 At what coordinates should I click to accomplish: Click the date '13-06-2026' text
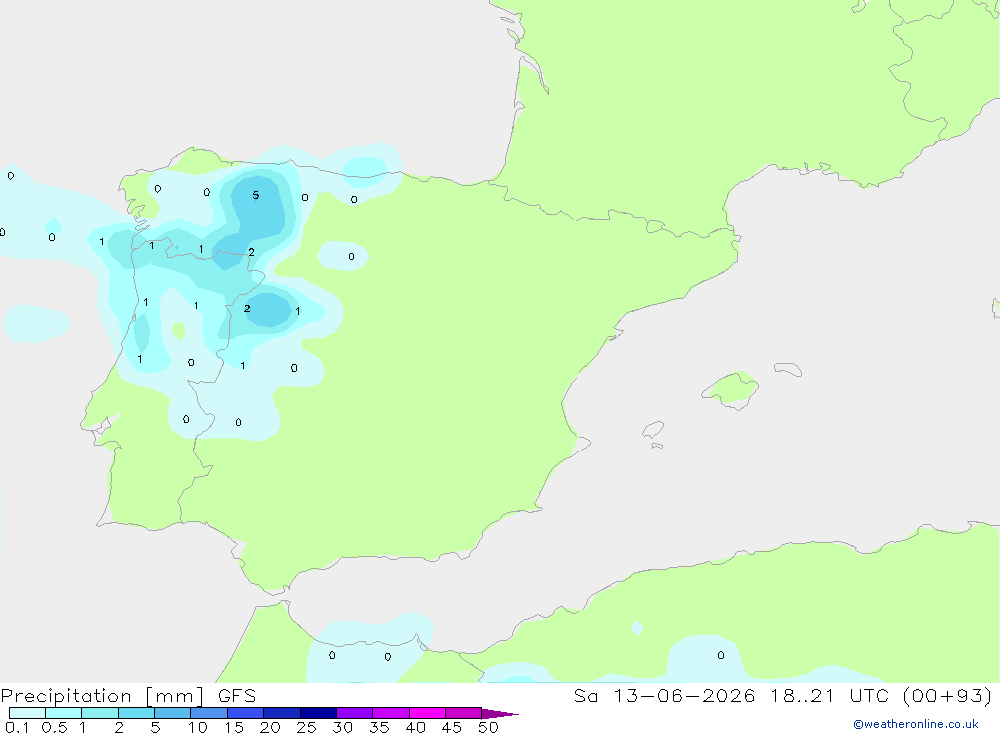click(684, 696)
